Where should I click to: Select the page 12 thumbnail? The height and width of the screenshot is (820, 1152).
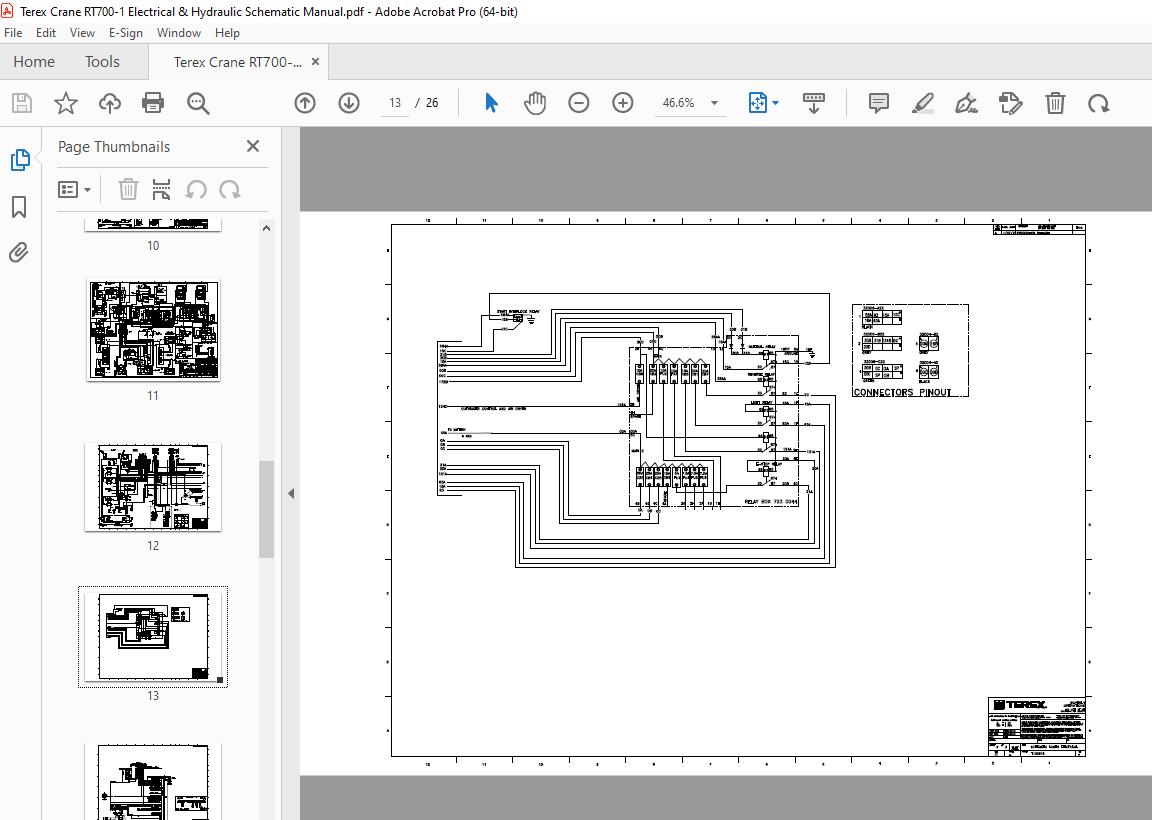pyautogui.click(x=152, y=487)
